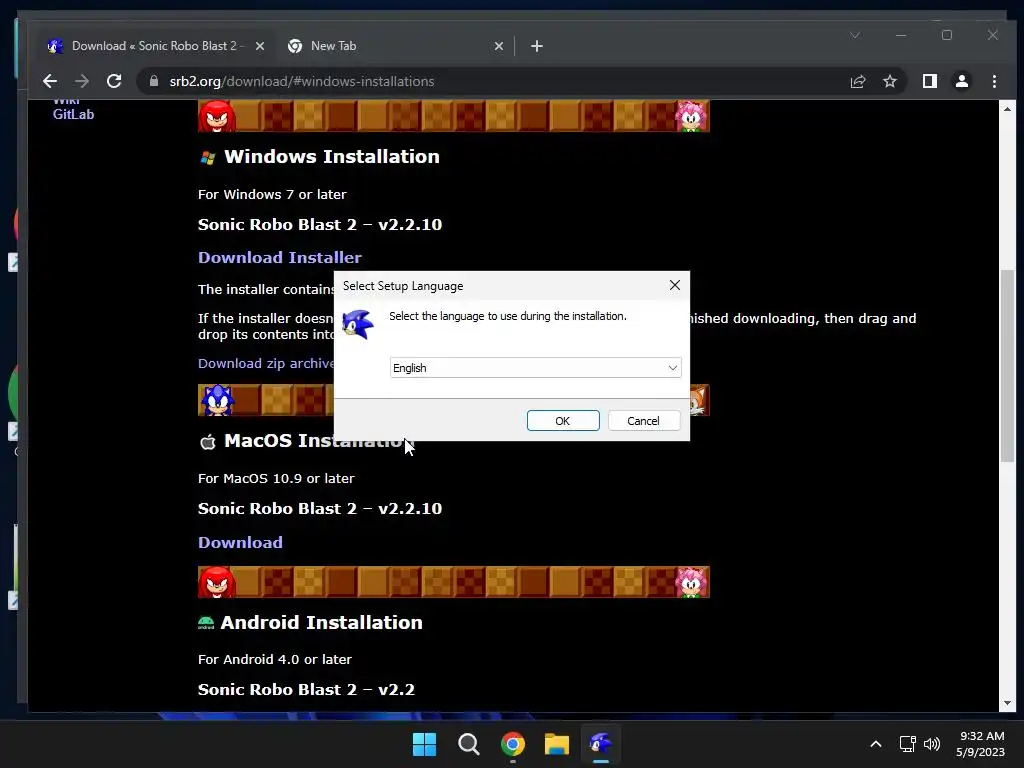Close the New Tab tab
The width and height of the screenshot is (1024, 768).
tap(498, 46)
